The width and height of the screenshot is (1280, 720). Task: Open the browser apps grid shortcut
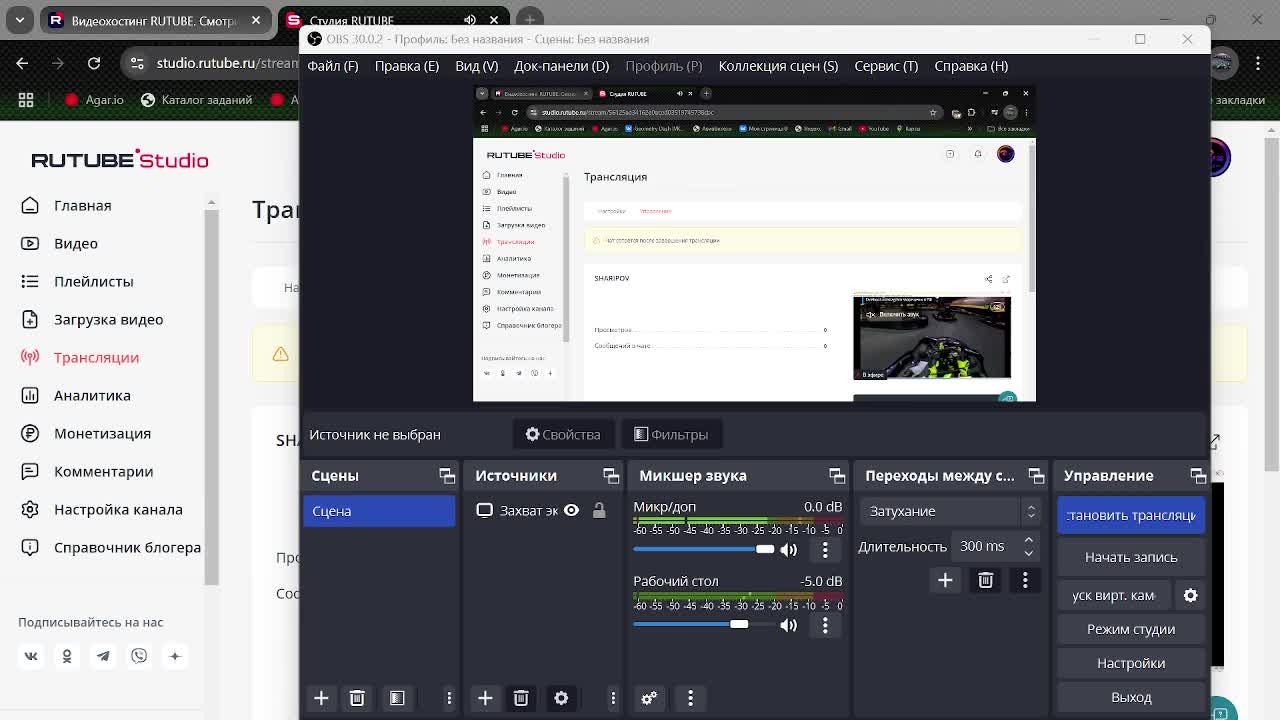(x=26, y=100)
